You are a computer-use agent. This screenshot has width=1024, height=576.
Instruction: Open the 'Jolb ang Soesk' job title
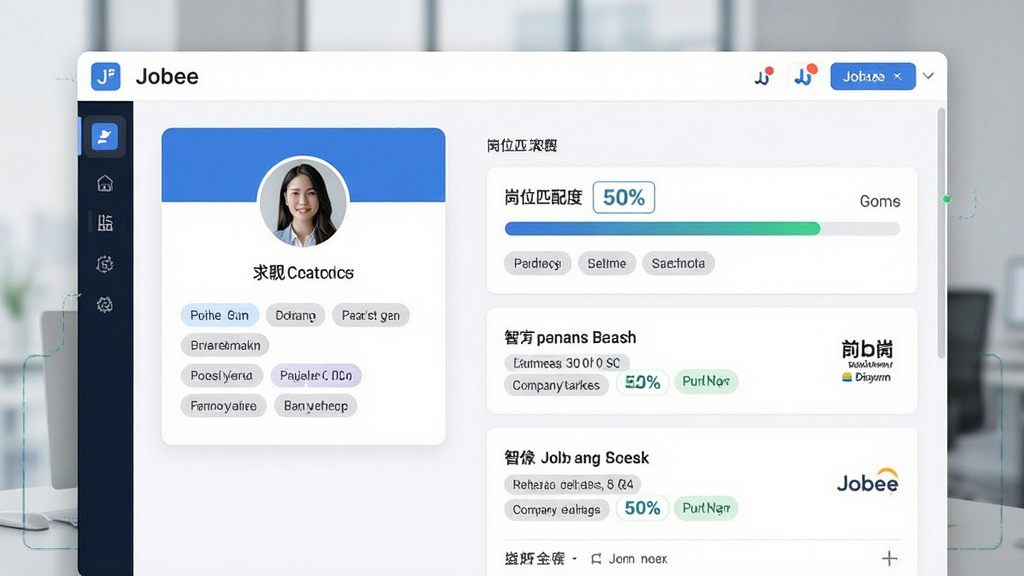pos(577,458)
